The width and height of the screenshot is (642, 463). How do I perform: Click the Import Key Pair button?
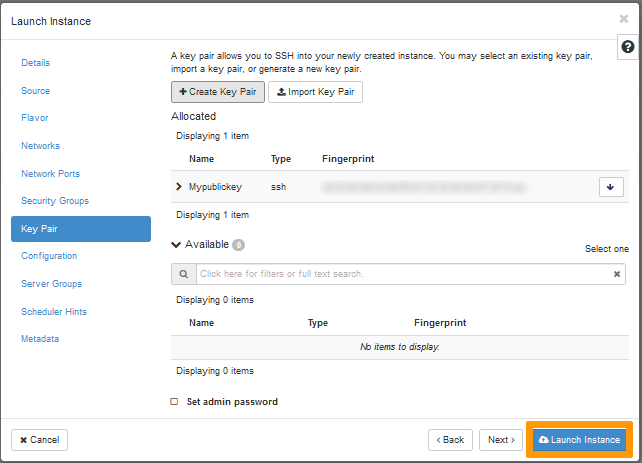(315, 92)
